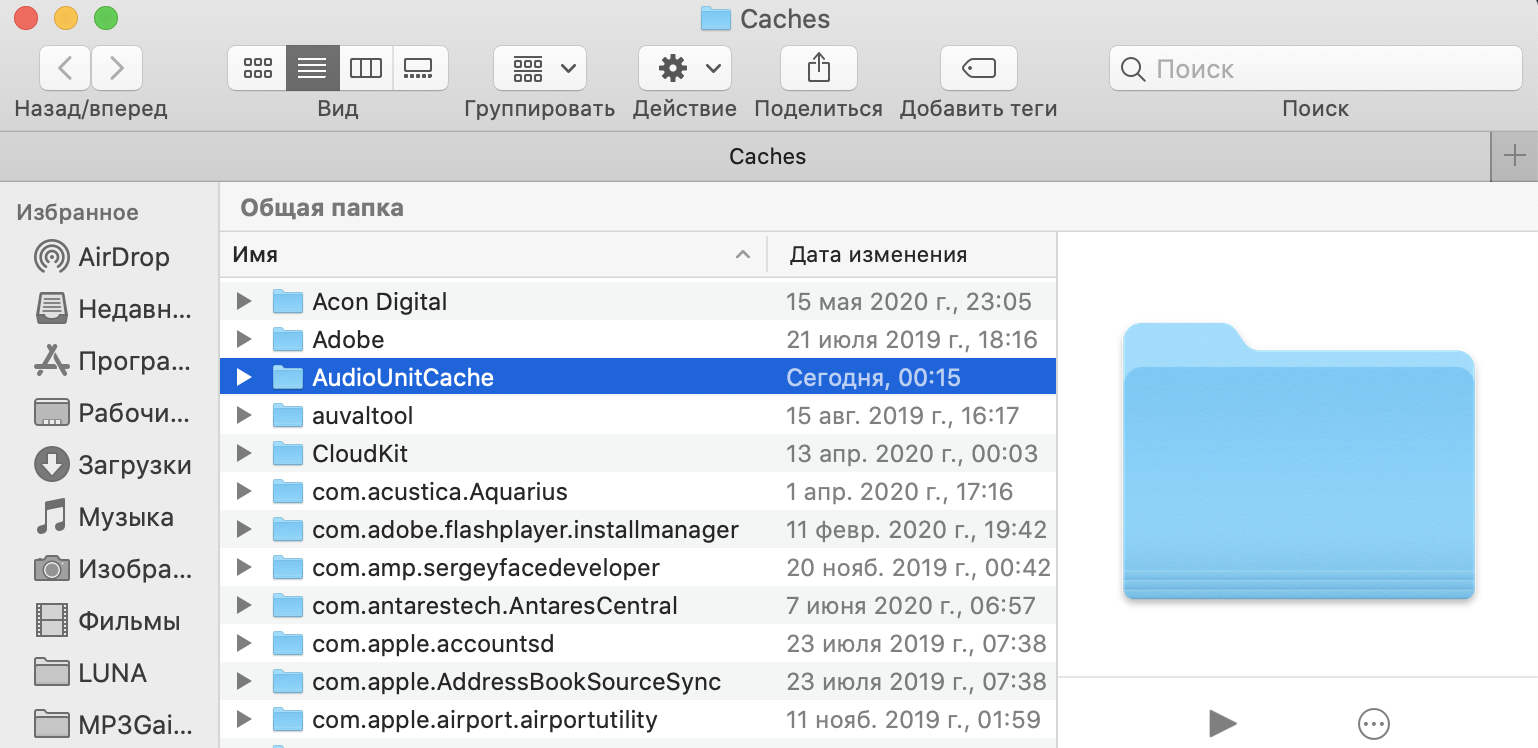
Task: Switch to icon view mode
Action: (x=257, y=68)
